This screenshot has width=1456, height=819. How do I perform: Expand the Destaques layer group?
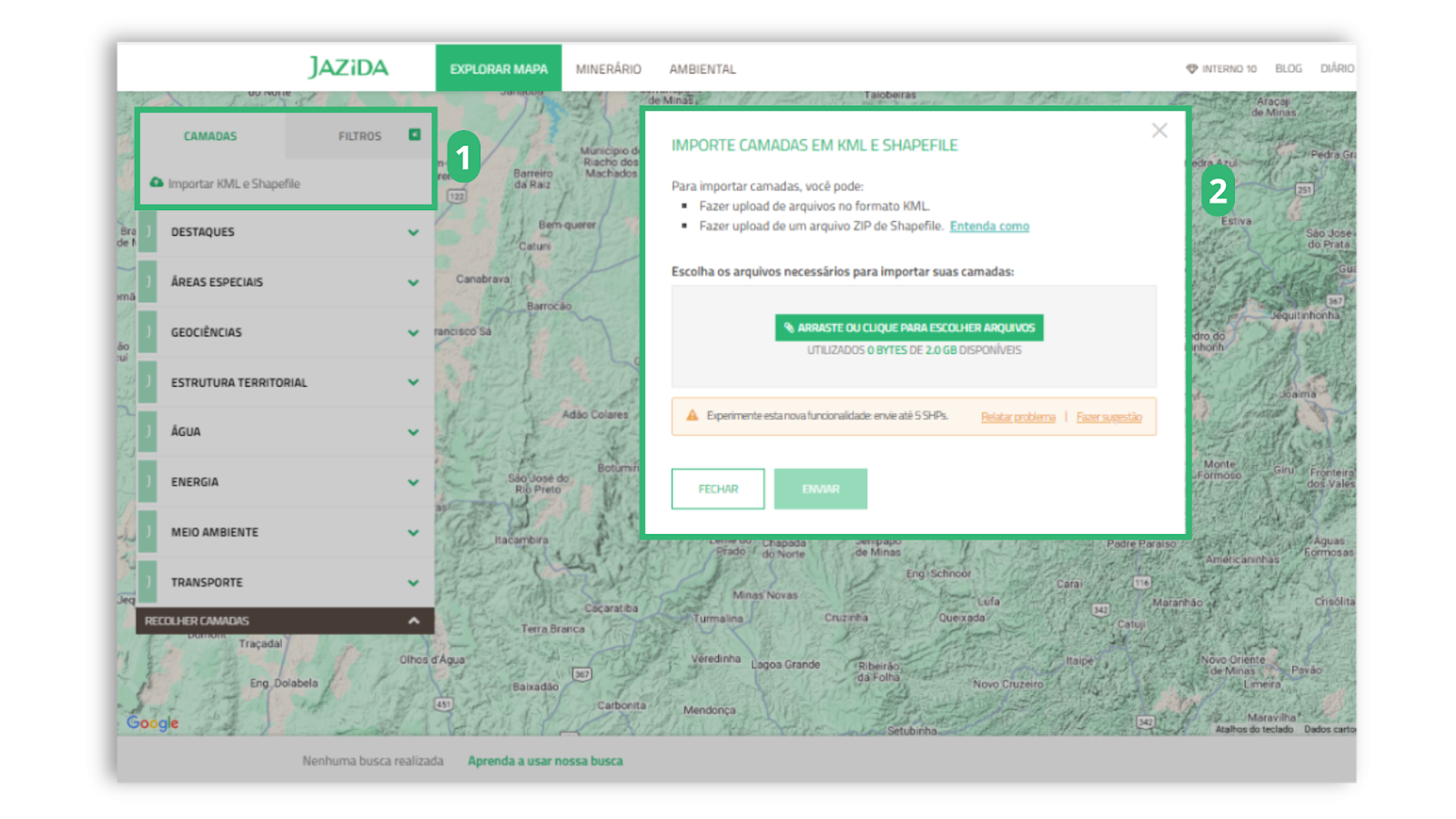coord(286,232)
